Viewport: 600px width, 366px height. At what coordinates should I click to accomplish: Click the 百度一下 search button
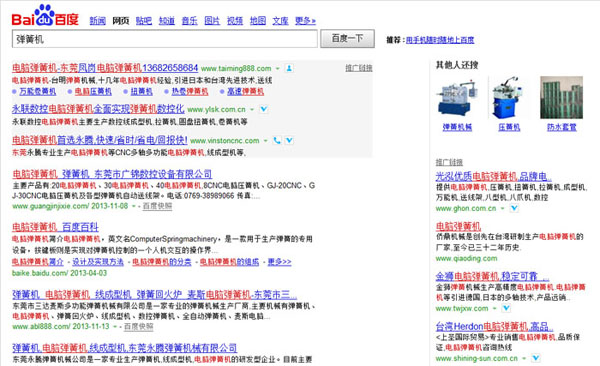click(347, 39)
